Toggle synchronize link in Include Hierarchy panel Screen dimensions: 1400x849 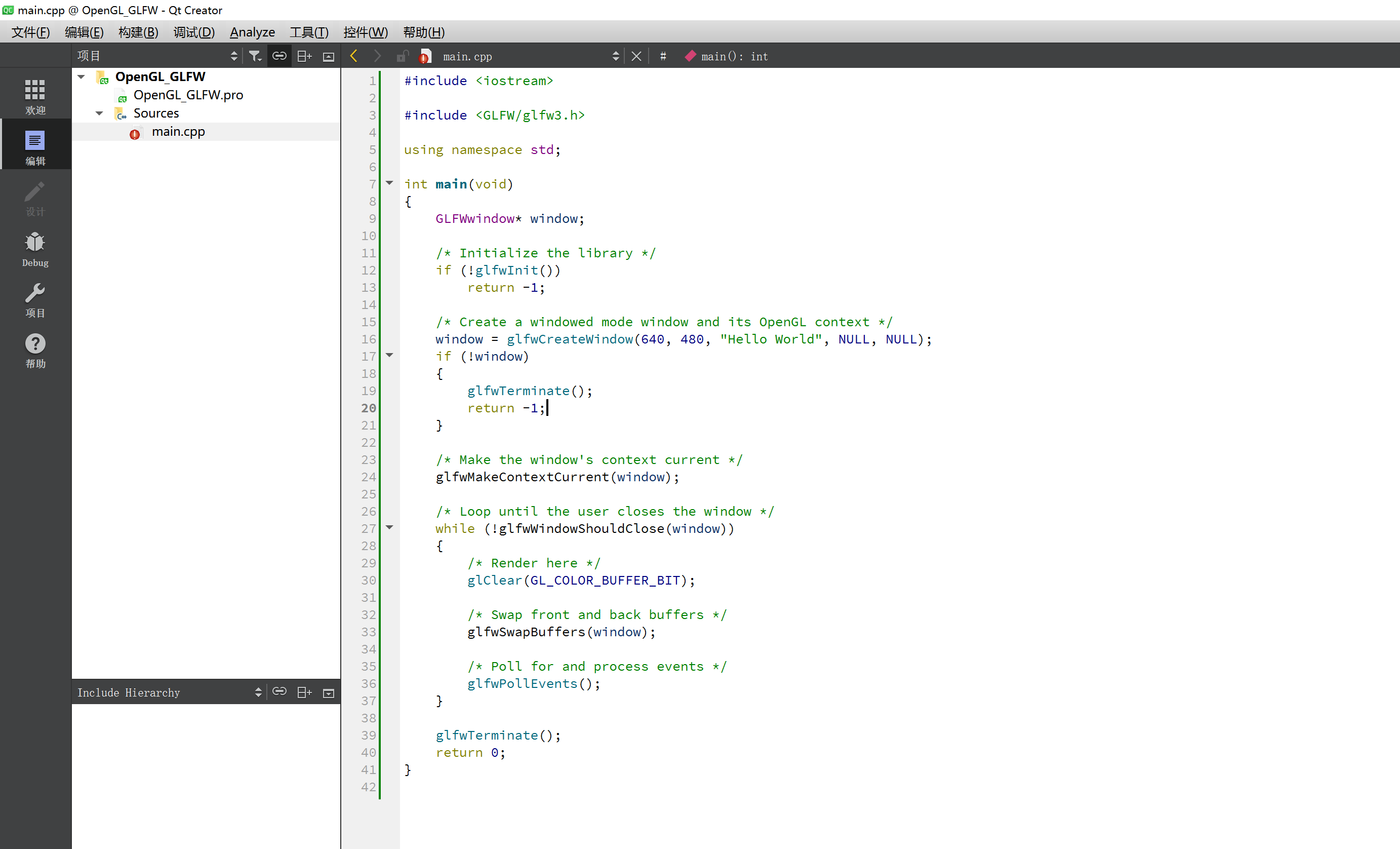coord(279,692)
